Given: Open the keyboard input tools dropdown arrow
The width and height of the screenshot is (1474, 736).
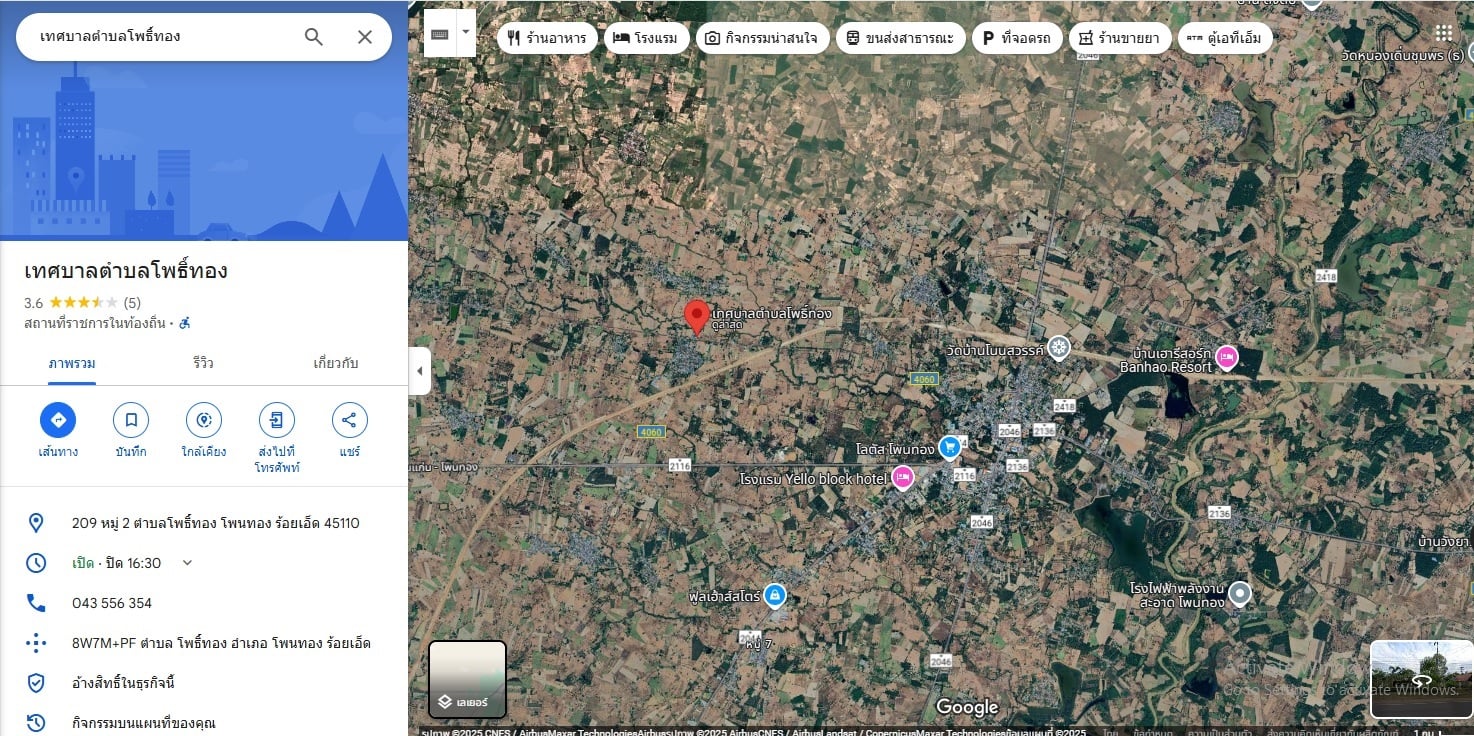Looking at the screenshot, I should [x=466, y=33].
